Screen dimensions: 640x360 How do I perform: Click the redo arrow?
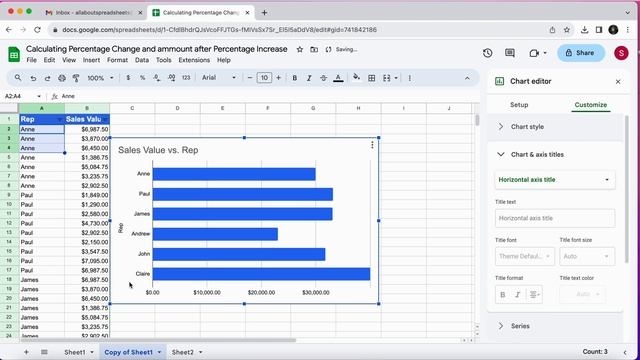(x=47, y=78)
